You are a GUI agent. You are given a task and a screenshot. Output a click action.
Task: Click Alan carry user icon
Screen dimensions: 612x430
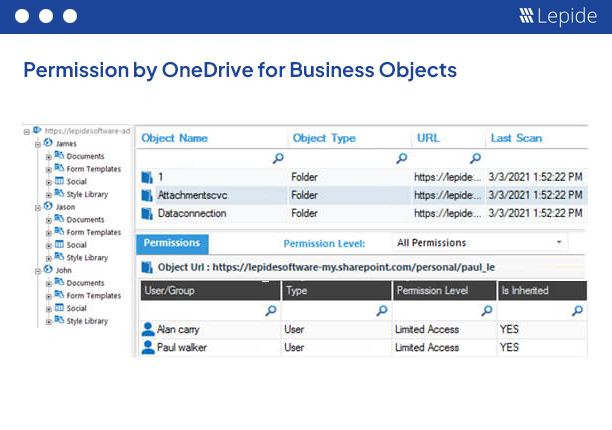148,329
